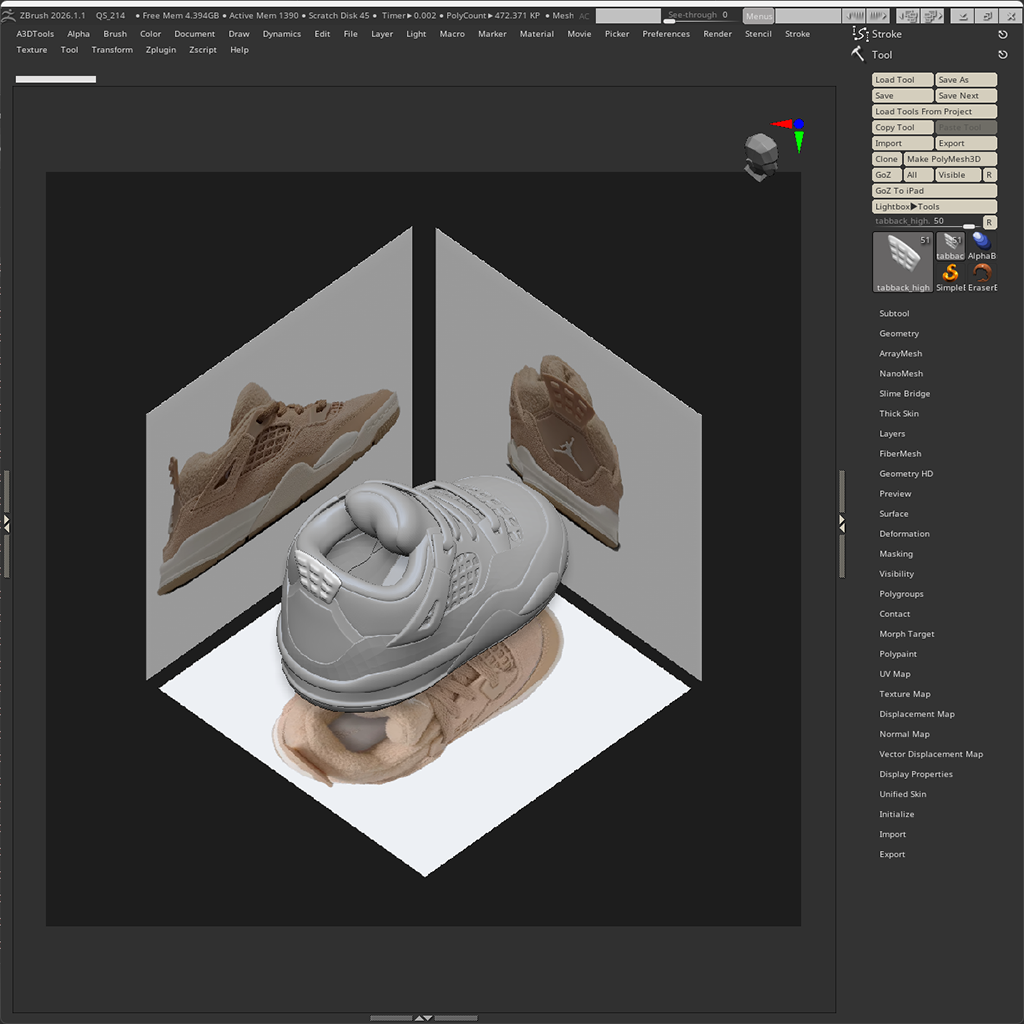Expand the Deformation subpalette
Image resolution: width=1024 pixels, height=1024 pixels.
tap(904, 534)
